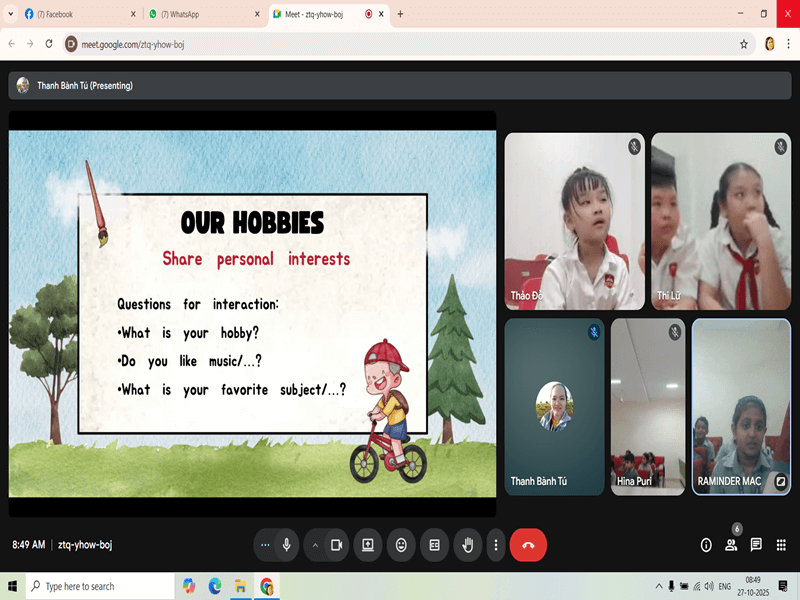Screen dimensions: 800x600
Task: Click the browser Reload page button
Action: (x=49, y=44)
